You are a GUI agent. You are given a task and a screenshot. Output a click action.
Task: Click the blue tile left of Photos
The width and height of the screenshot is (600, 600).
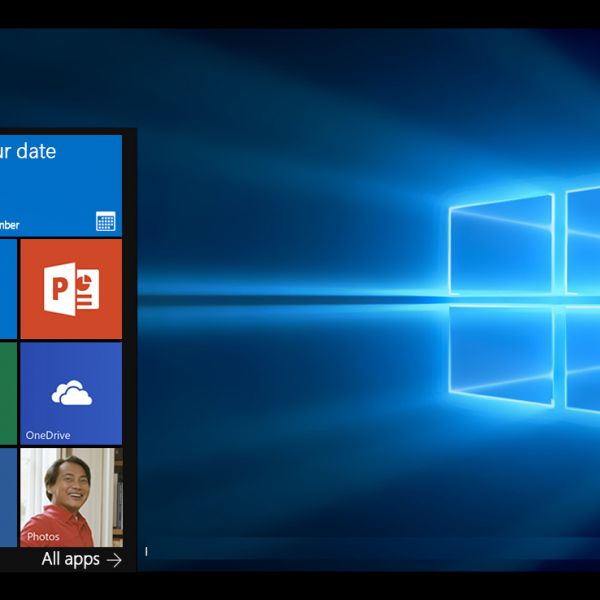click(x=8, y=497)
